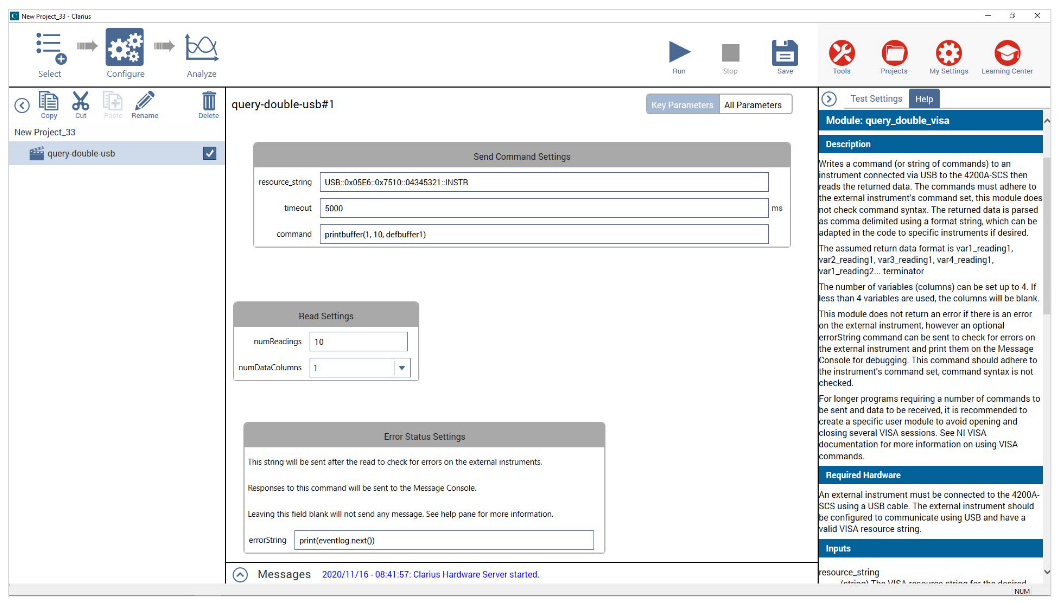Click the Save disk icon

[785, 52]
